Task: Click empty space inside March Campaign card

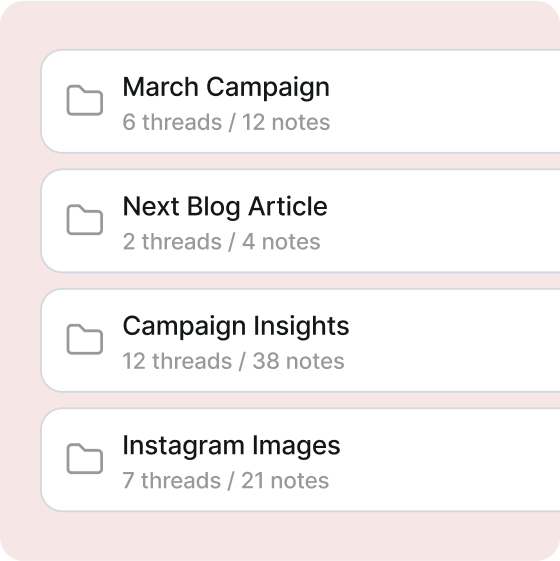Action: (x=447, y=101)
